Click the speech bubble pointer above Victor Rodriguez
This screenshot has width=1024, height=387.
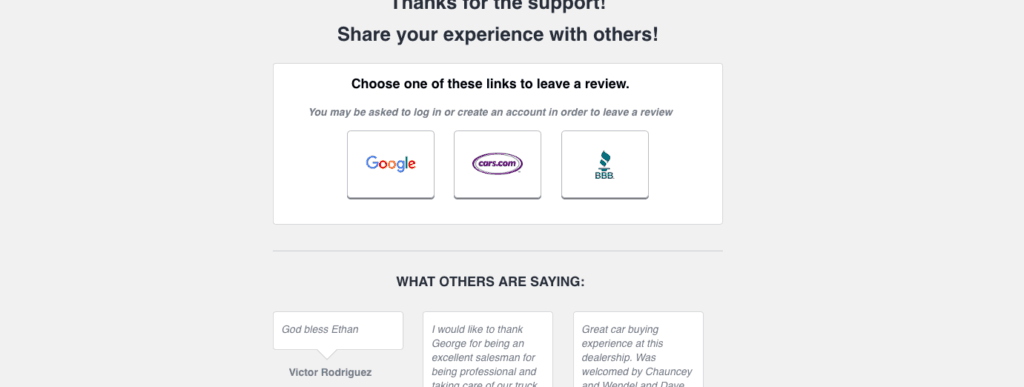point(327,354)
